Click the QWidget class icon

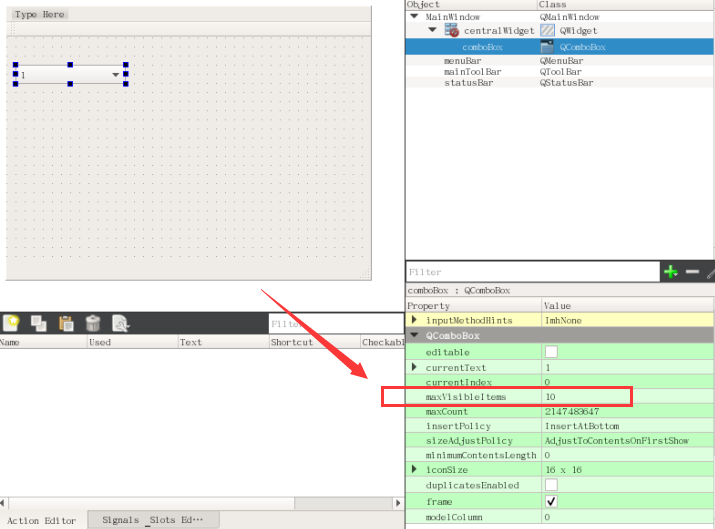pos(547,31)
